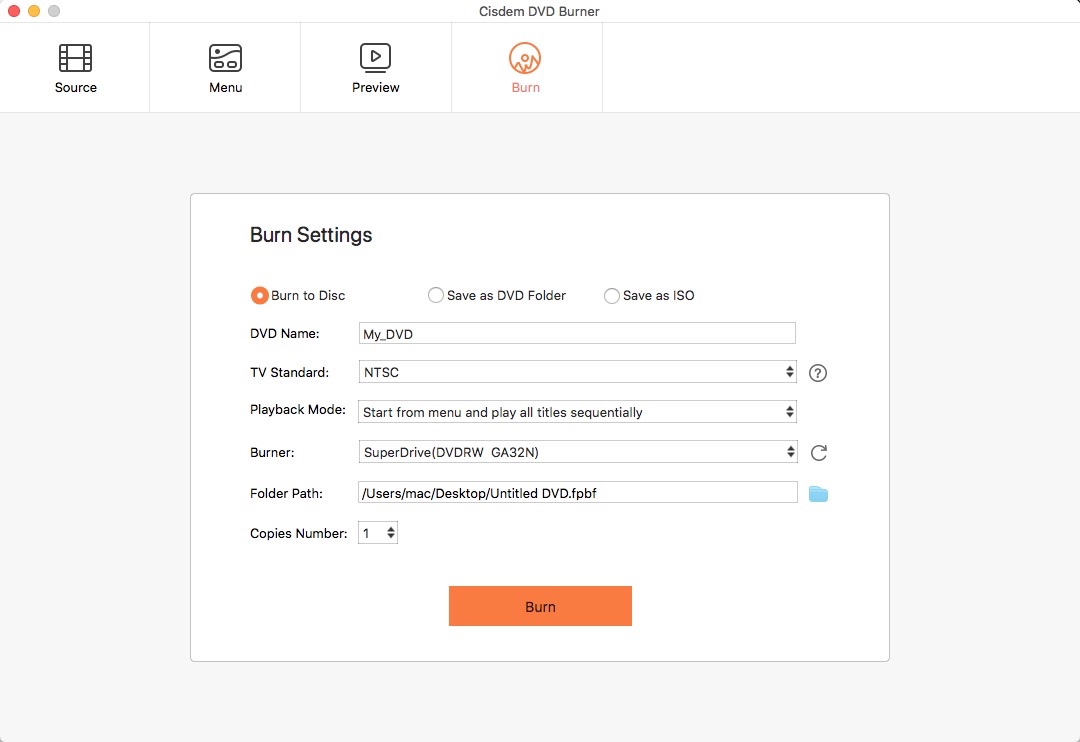
Task: Click the Menu tab label
Action: [x=225, y=88]
